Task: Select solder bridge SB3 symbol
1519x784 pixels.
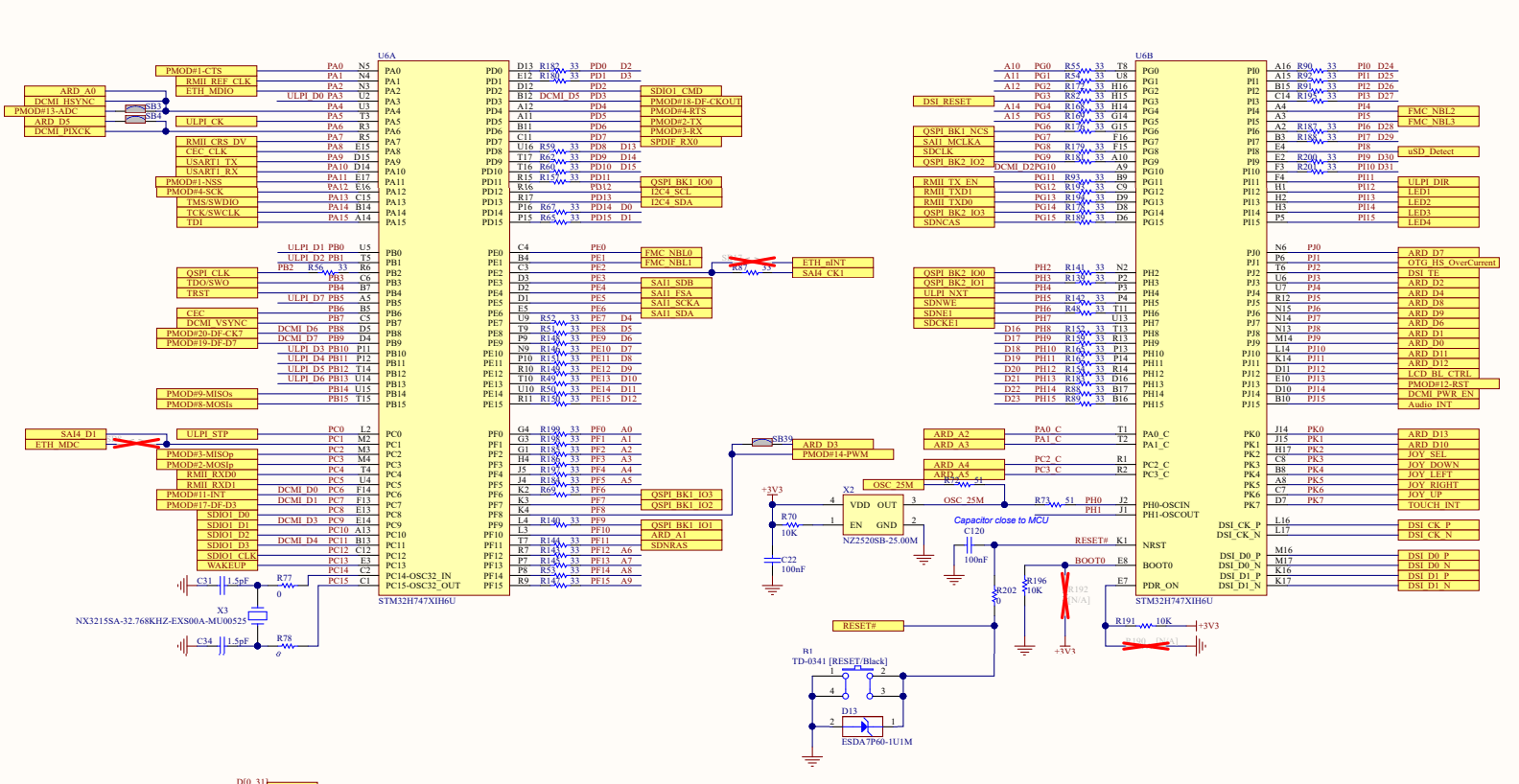Action: click(135, 108)
